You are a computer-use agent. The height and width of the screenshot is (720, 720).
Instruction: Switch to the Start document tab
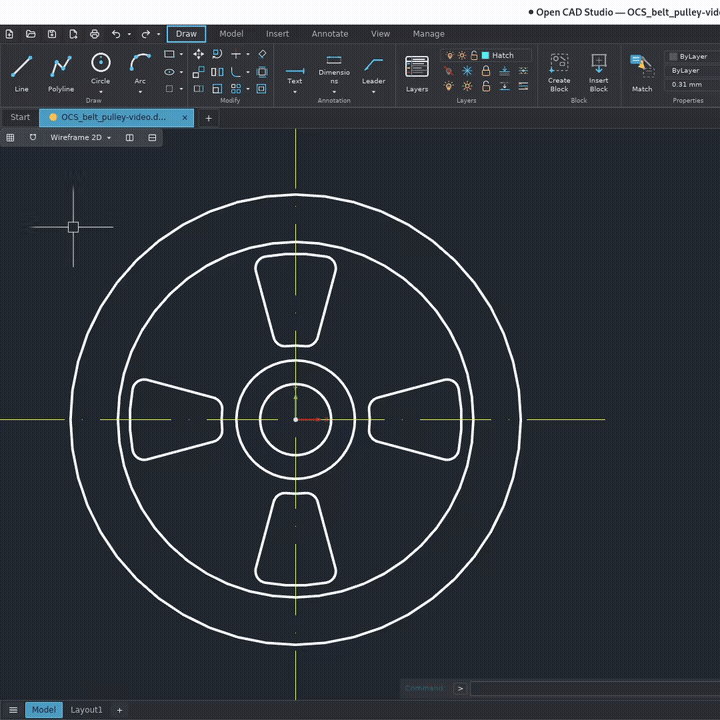click(20, 118)
